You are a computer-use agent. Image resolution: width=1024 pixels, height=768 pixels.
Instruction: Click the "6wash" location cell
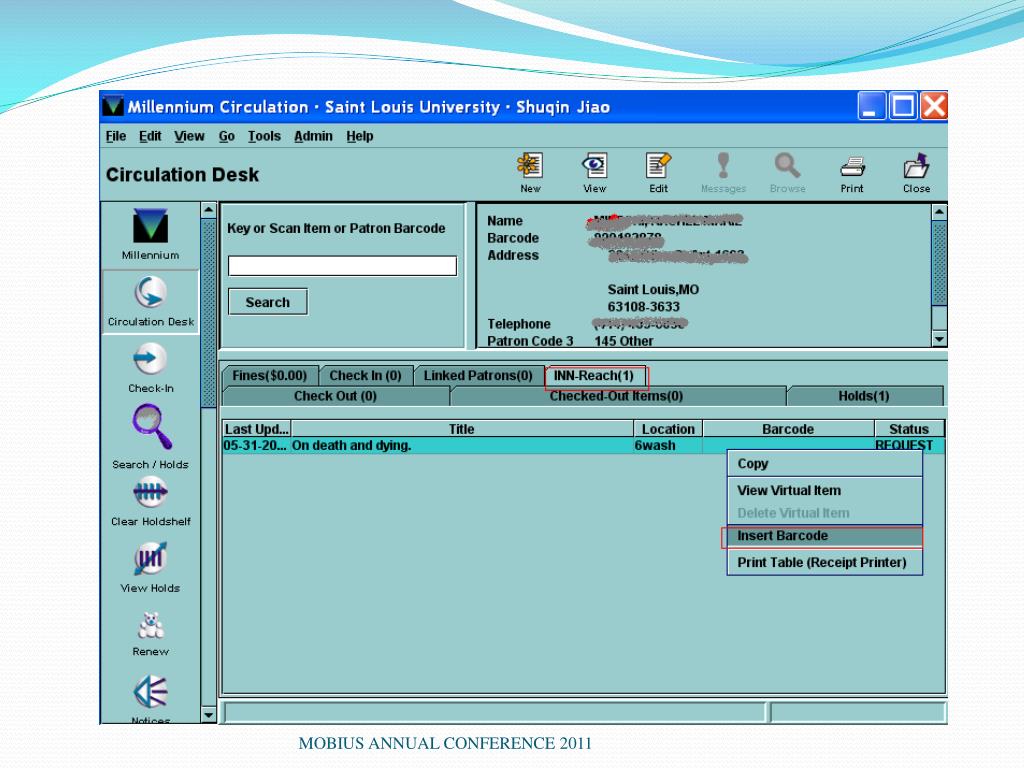pos(667,445)
